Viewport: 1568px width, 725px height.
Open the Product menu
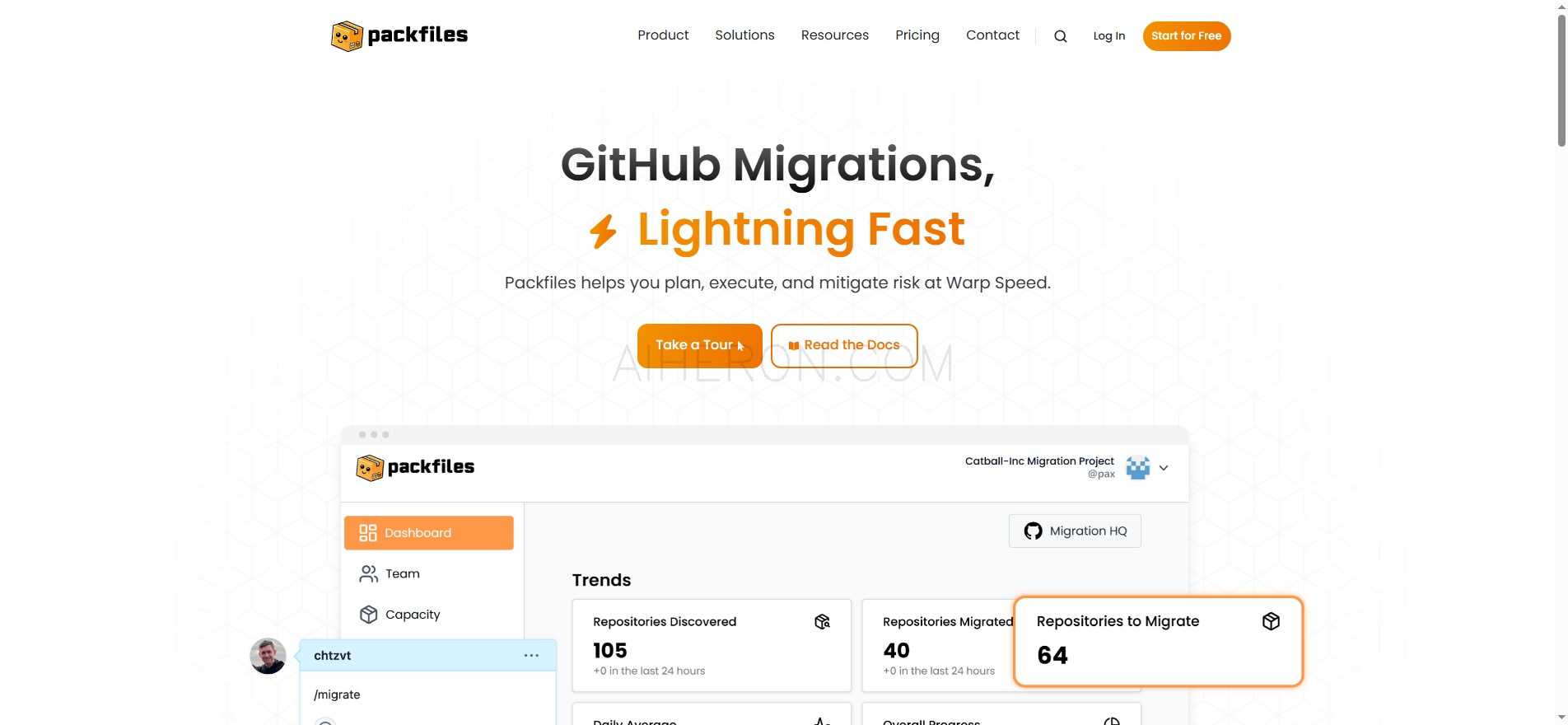coord(663,35)
